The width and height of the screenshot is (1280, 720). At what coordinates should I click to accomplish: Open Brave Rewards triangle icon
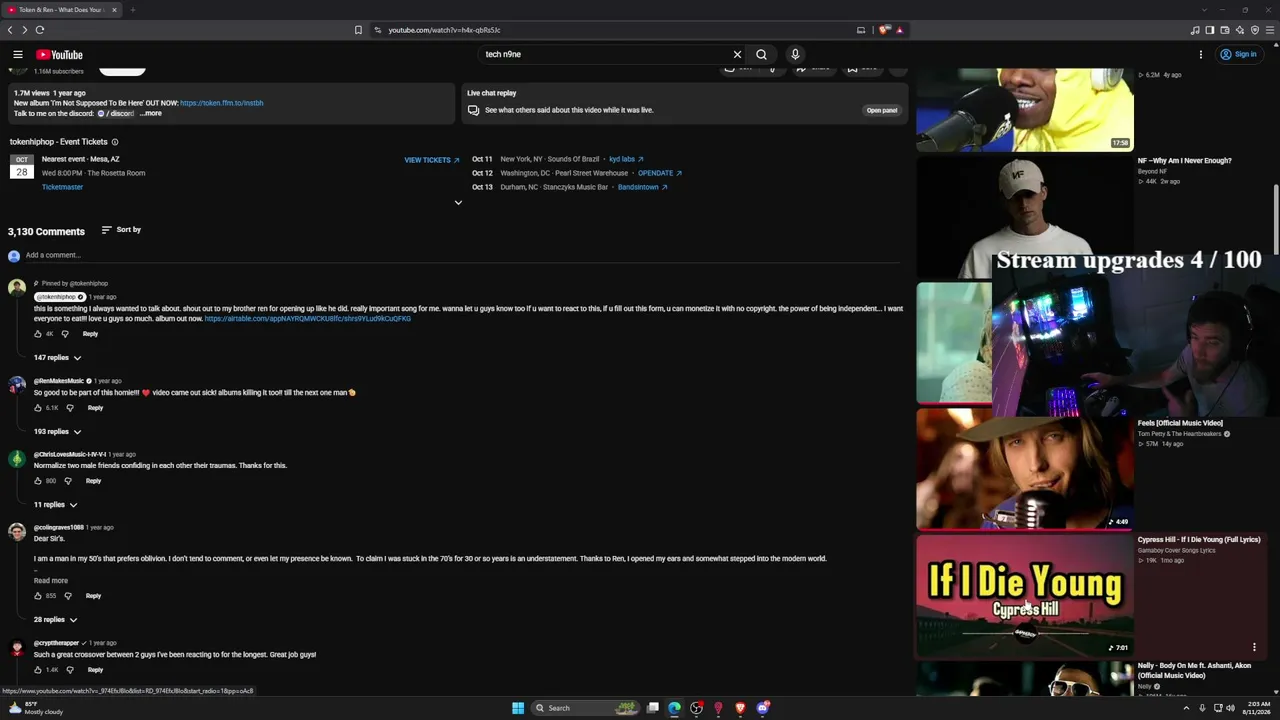coord(899,30)
